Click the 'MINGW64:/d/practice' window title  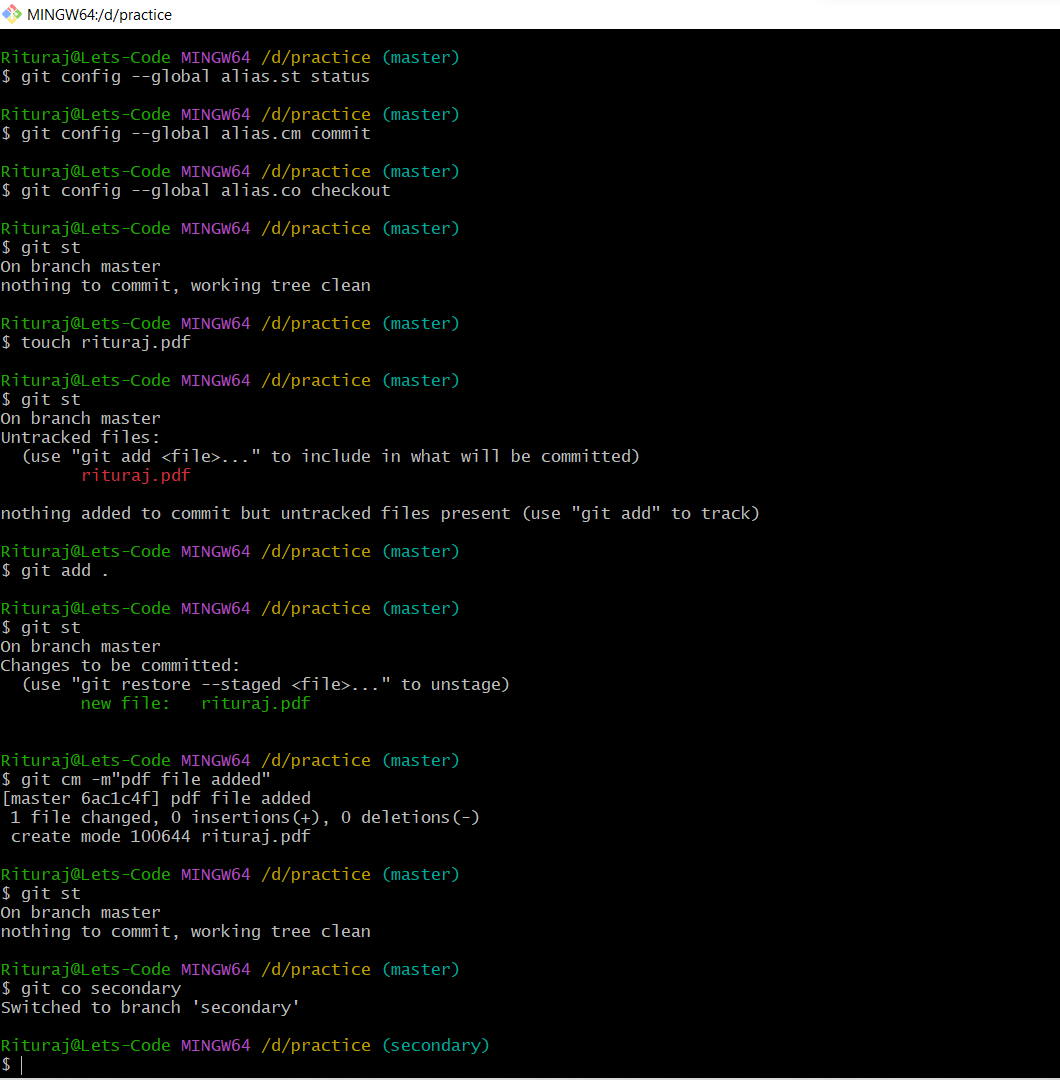coord(99,14)
